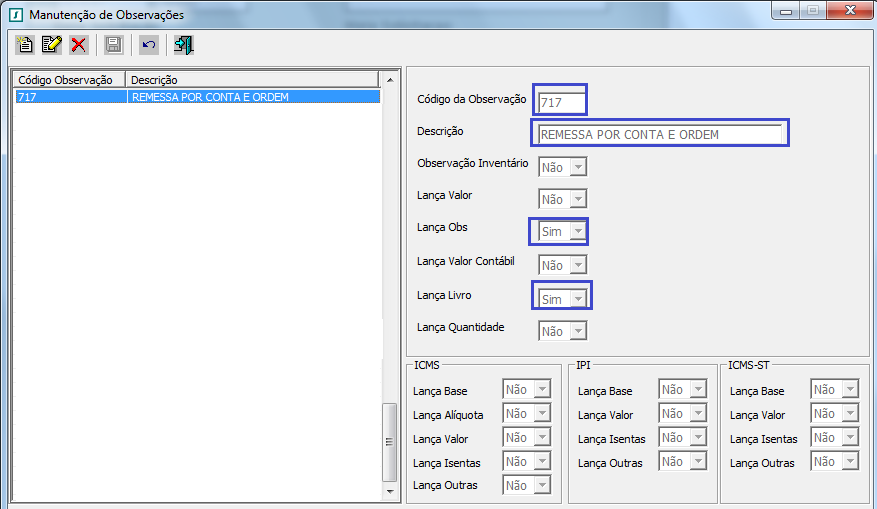Click the application icon in title bar
This screenshot has width=877, height=509.
(x=16, y=15)
